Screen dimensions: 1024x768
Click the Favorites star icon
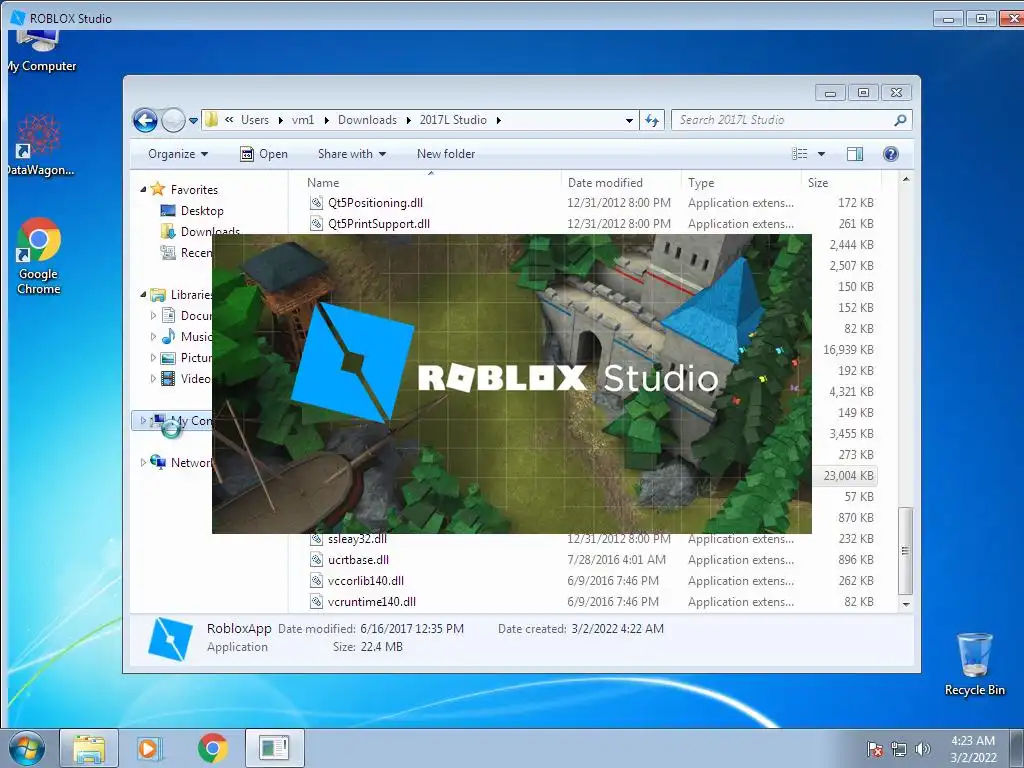click(157, 189)
